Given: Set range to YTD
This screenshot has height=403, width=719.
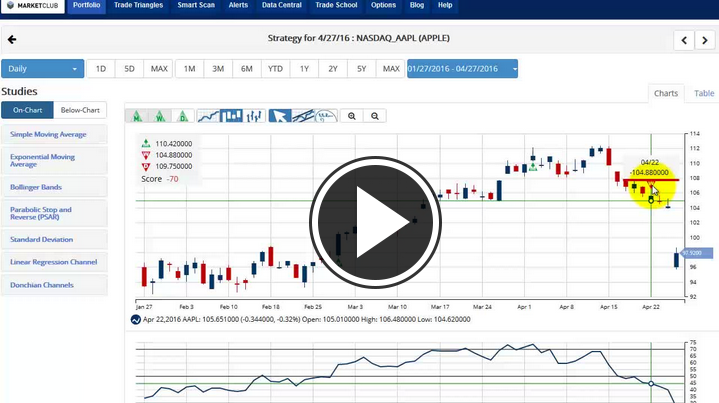Looking at the screenshot, I should 276,69.
